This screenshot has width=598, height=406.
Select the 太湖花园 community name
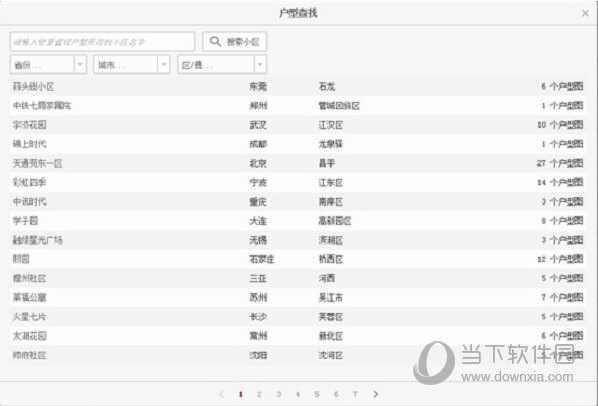[x=29, y=335]
